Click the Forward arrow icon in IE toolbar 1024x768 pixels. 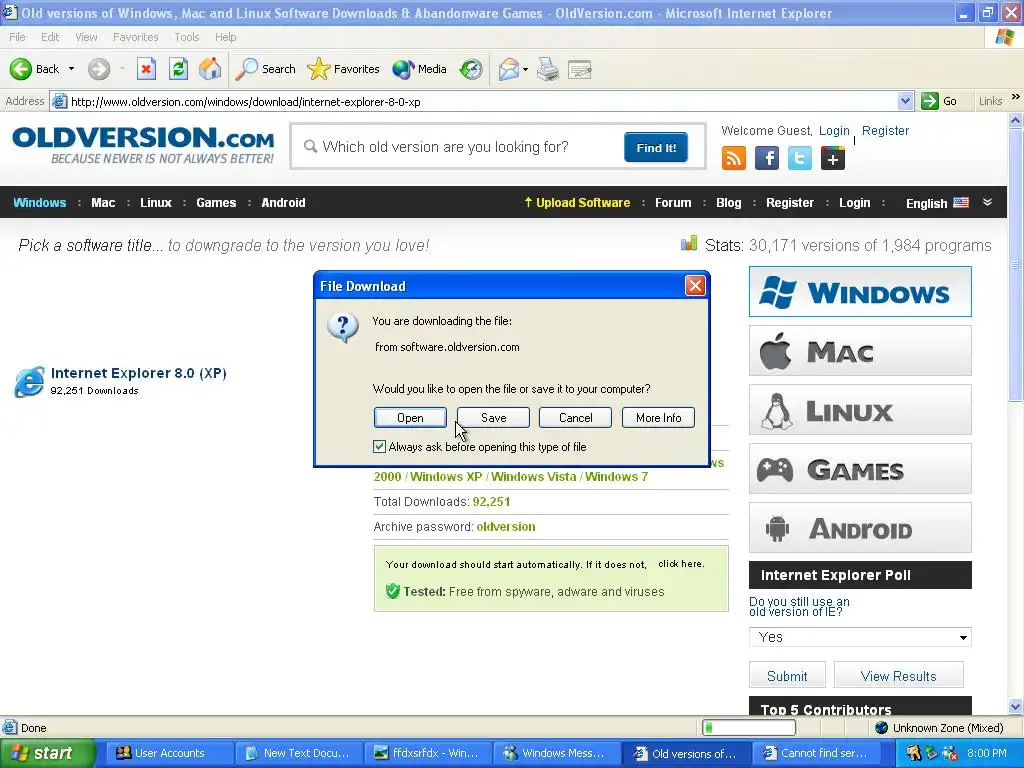tap(99, 69)
